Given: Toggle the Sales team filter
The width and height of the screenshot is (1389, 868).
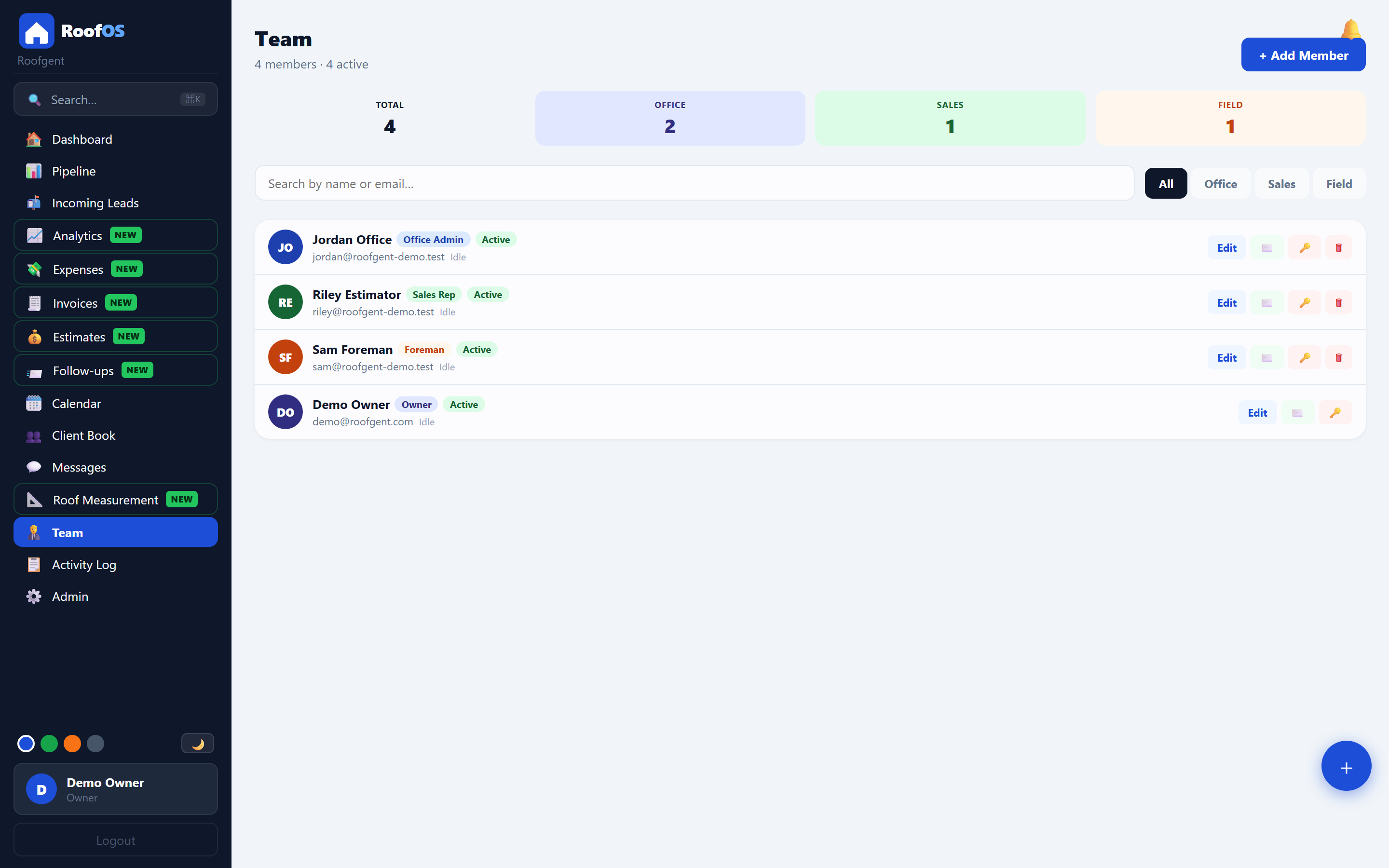Looking at the screenshot, I should pyautogui.click(x=1281, y=183).
